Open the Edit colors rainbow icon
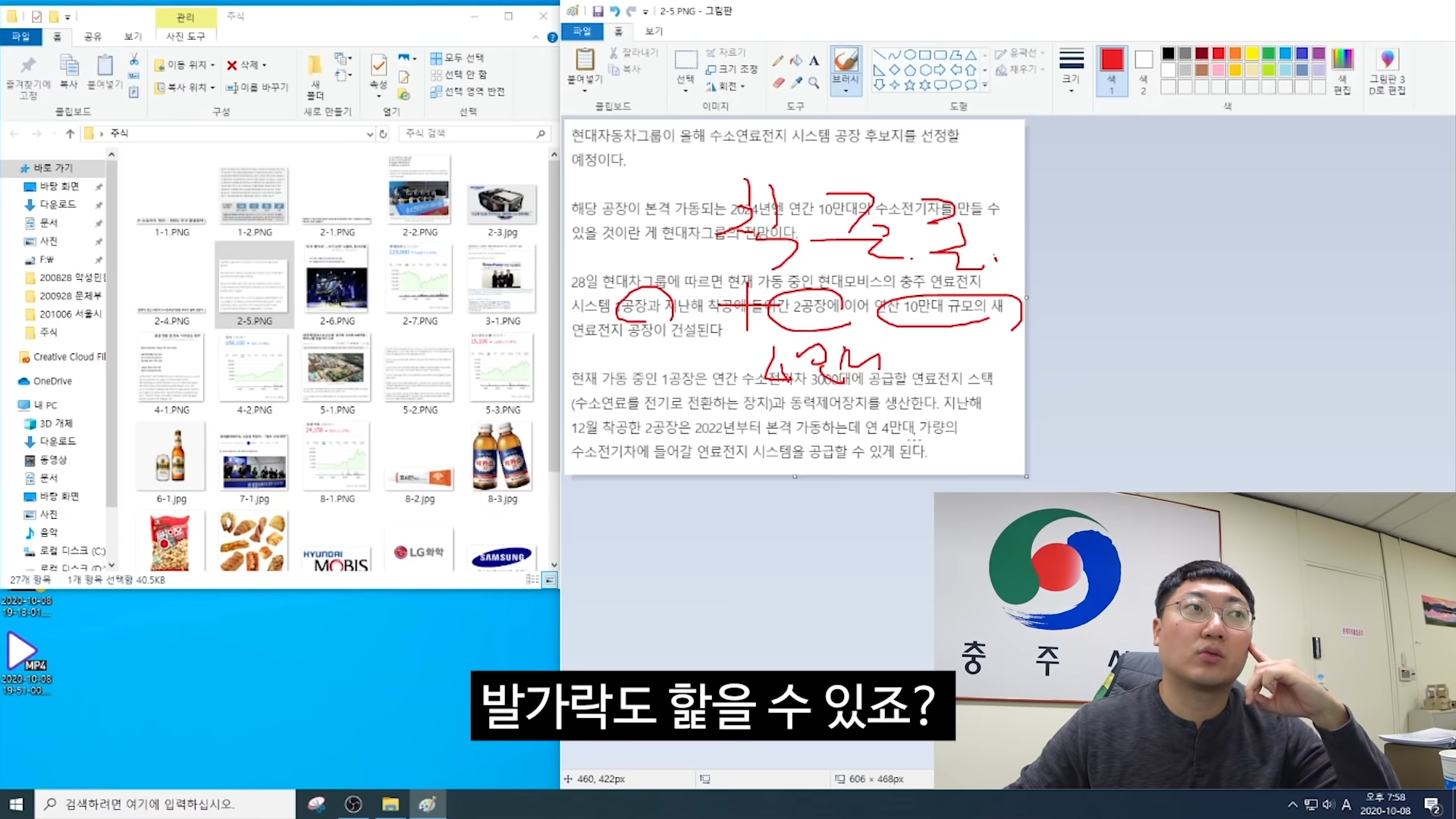This screenshot has height=819, width=1456. tap(1342, 60)
